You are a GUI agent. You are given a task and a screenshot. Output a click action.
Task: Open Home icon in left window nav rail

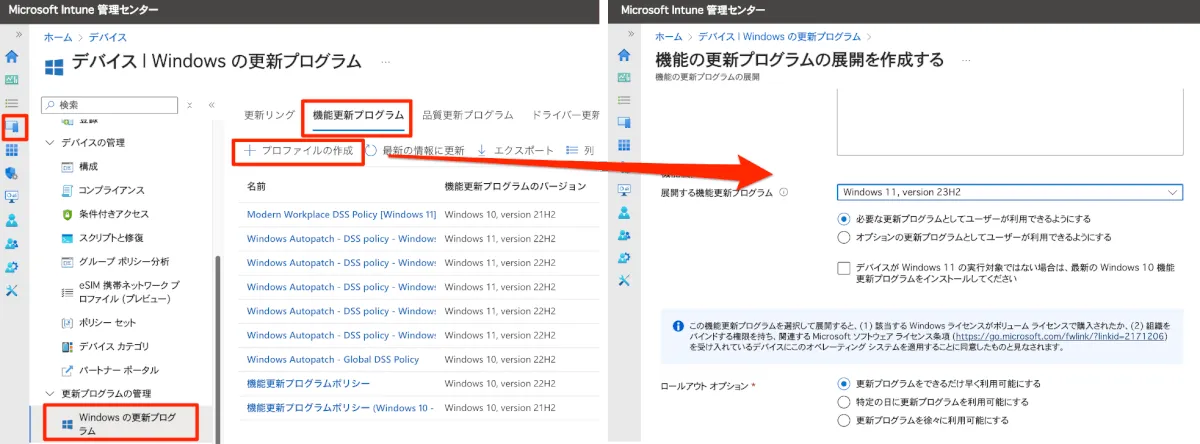point(12,56)
